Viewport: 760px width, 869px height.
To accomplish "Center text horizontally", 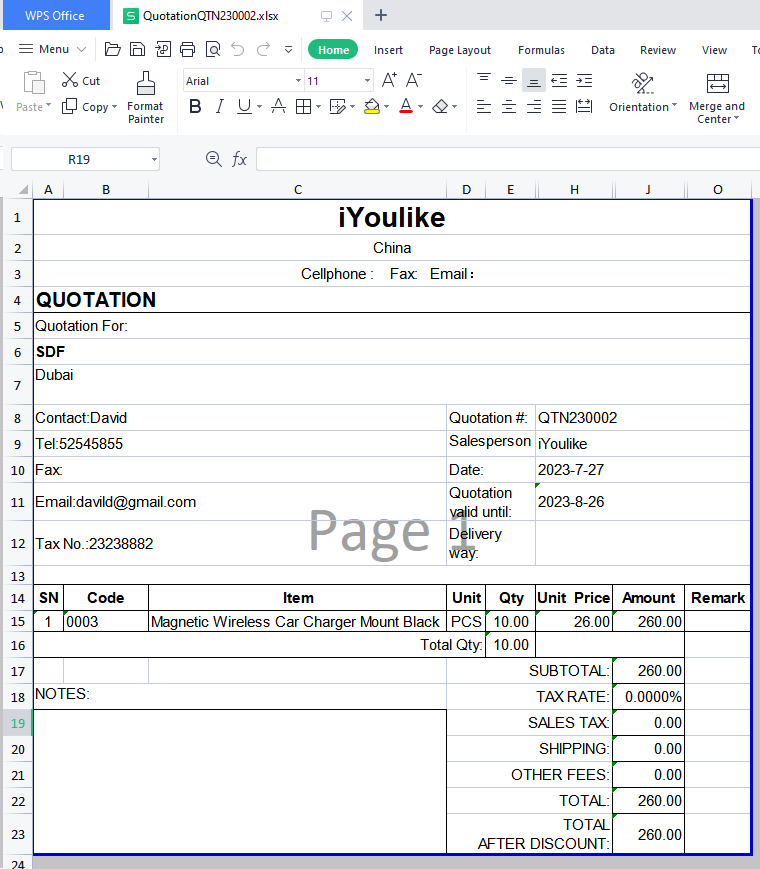I will (509, 106).
